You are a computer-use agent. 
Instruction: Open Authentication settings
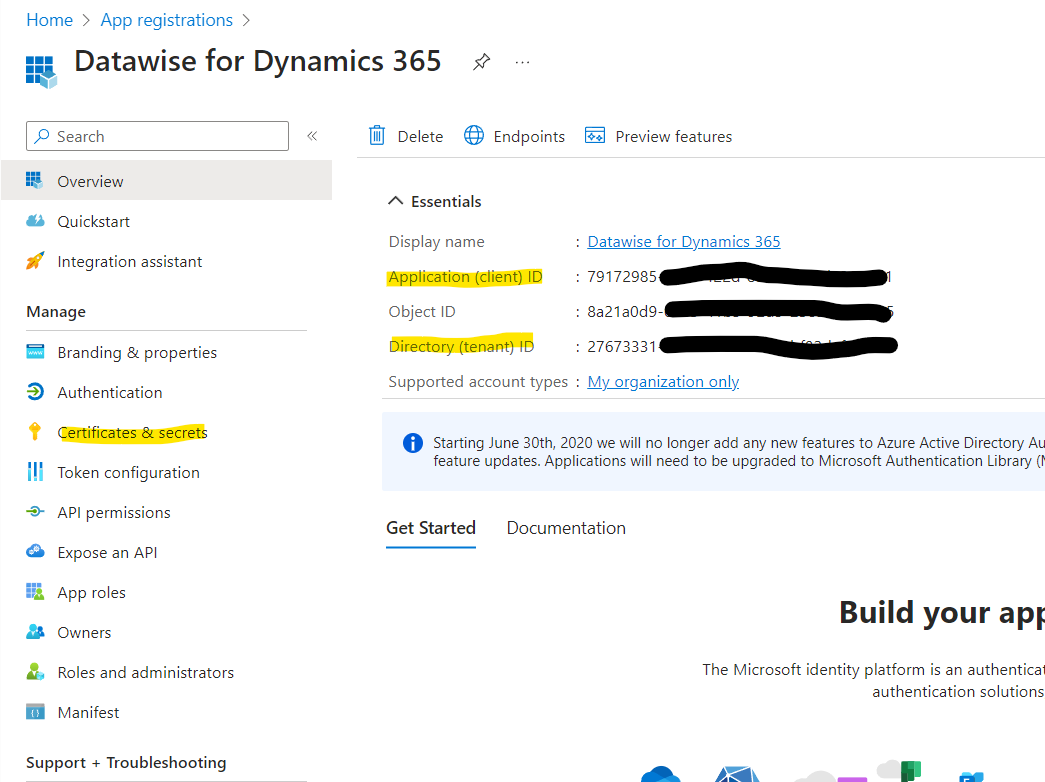point(109,392)
